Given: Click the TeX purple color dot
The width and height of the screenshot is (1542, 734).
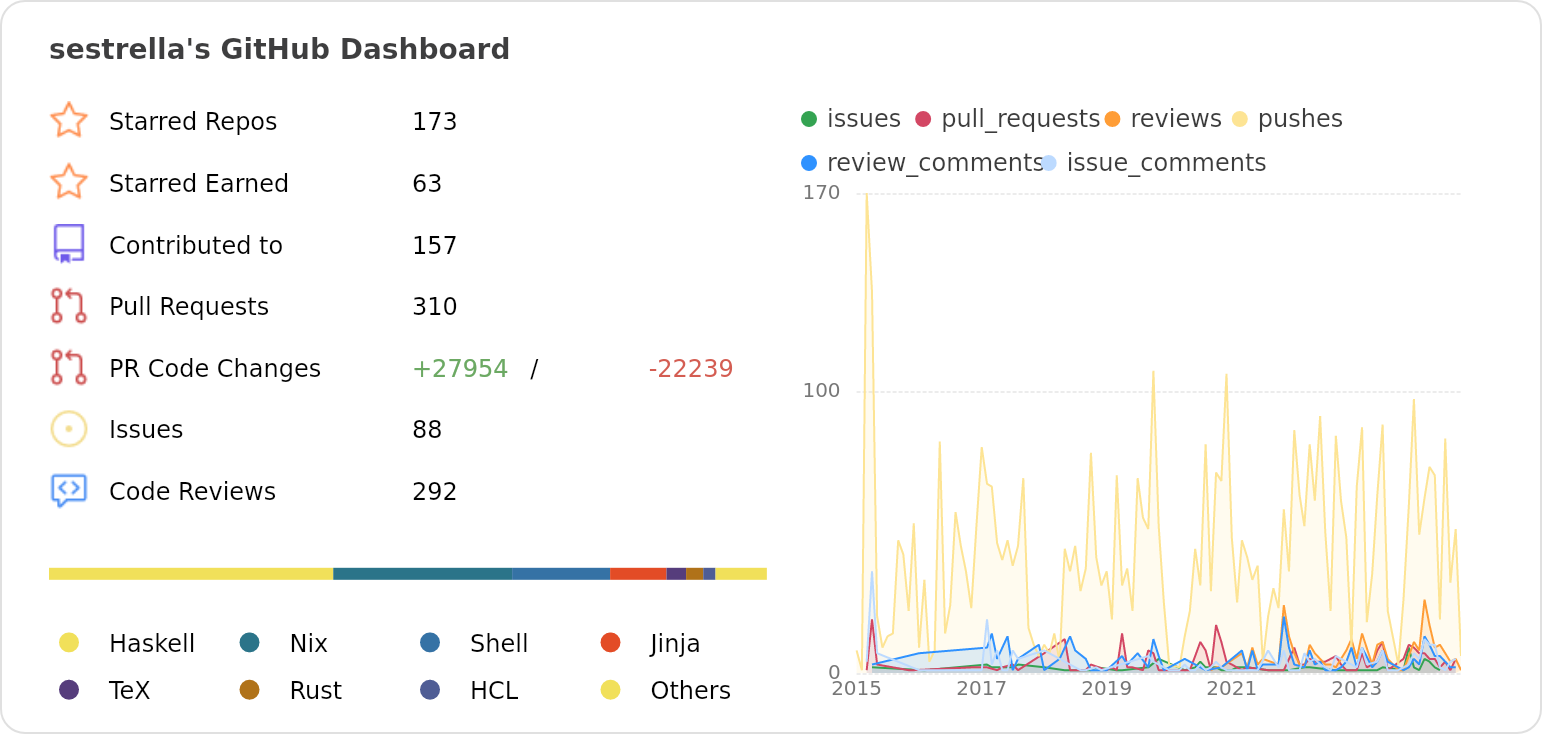Looking at the screenshot, I should click(69, 690).
